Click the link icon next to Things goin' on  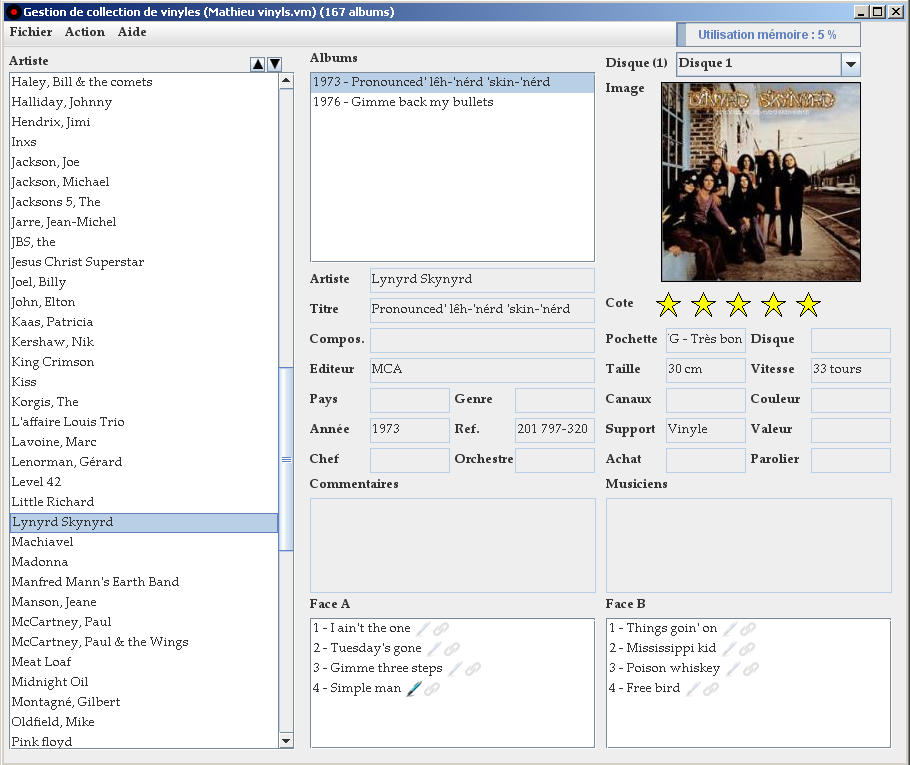tap(748, 629)
